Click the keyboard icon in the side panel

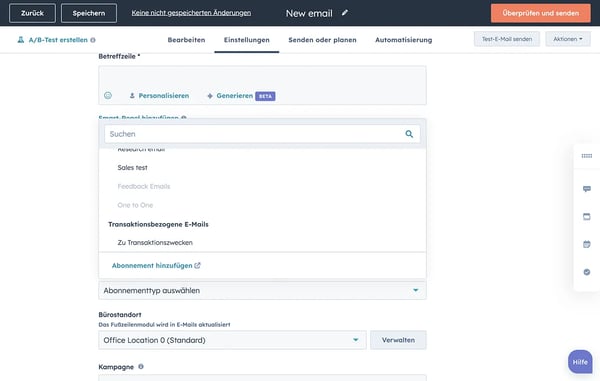tap(587, 156)
